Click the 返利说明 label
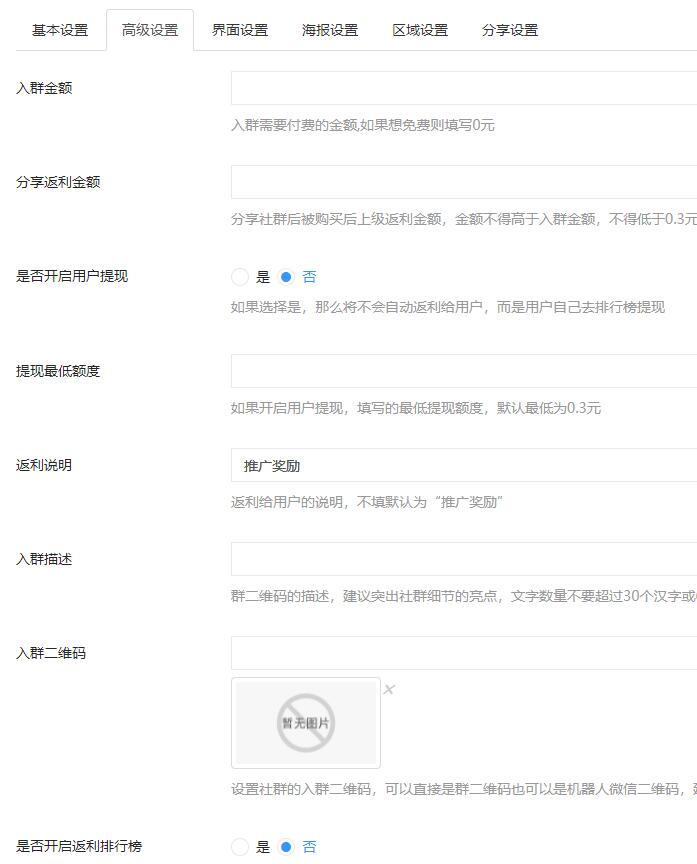 (x=44, y=466)
